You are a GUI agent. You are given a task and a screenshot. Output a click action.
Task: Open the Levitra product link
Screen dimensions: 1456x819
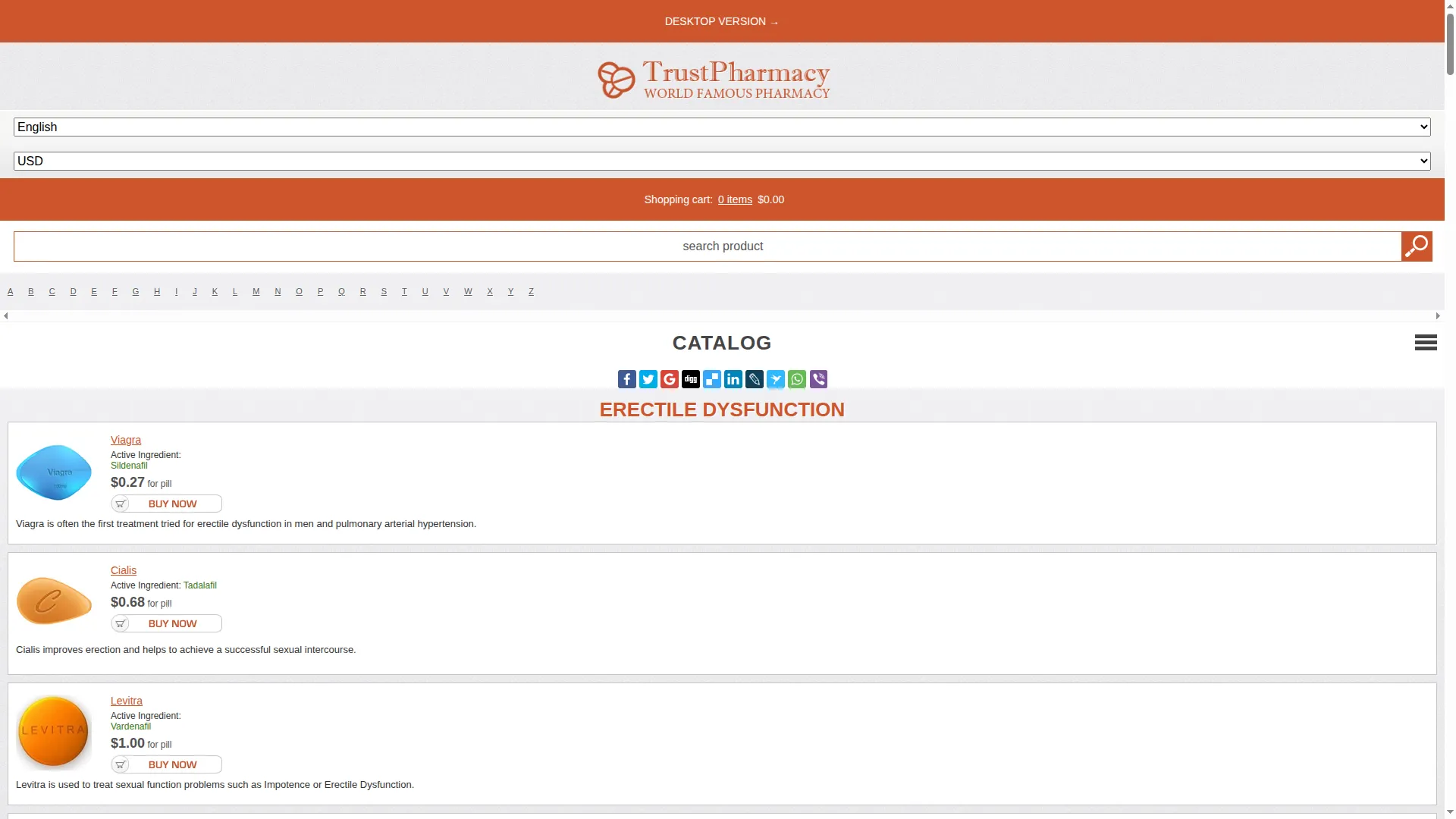pos(127,701)
